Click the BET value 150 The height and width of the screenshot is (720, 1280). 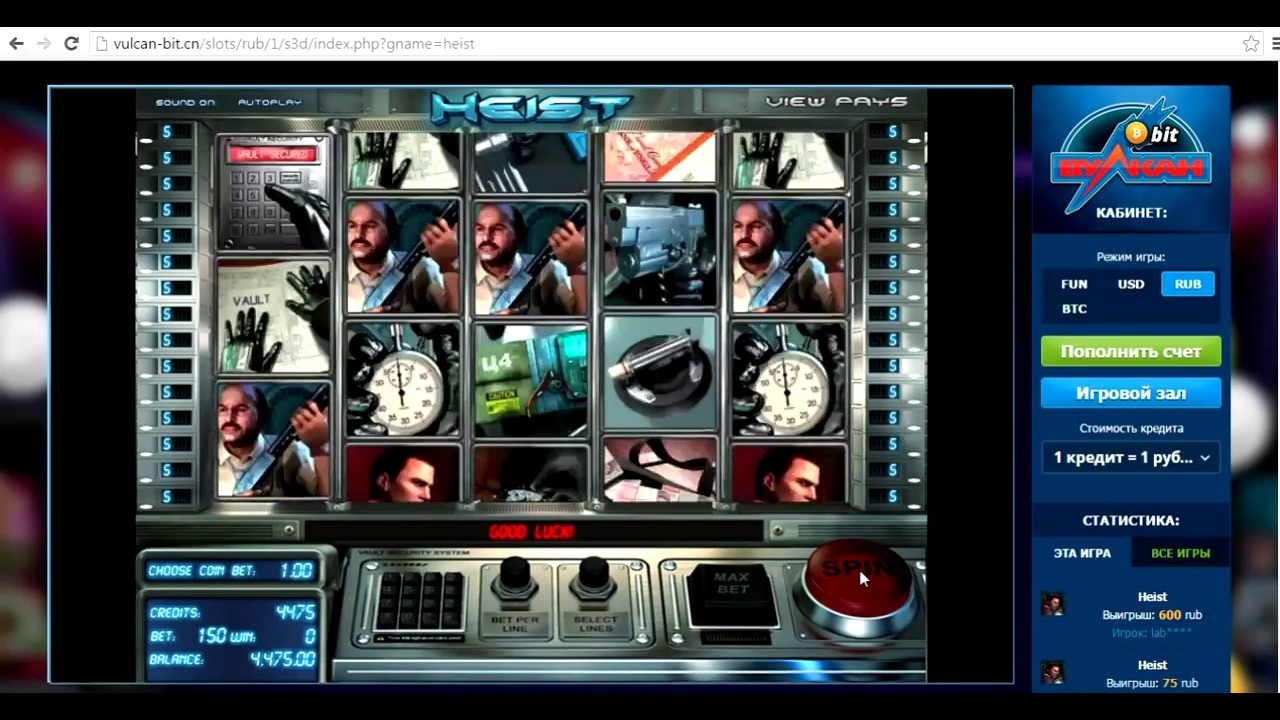pos(212,636)
